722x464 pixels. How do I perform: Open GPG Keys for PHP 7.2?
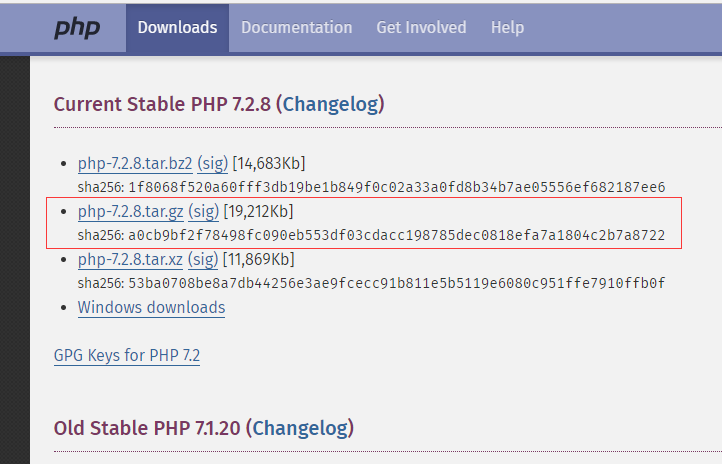(127, 355)
